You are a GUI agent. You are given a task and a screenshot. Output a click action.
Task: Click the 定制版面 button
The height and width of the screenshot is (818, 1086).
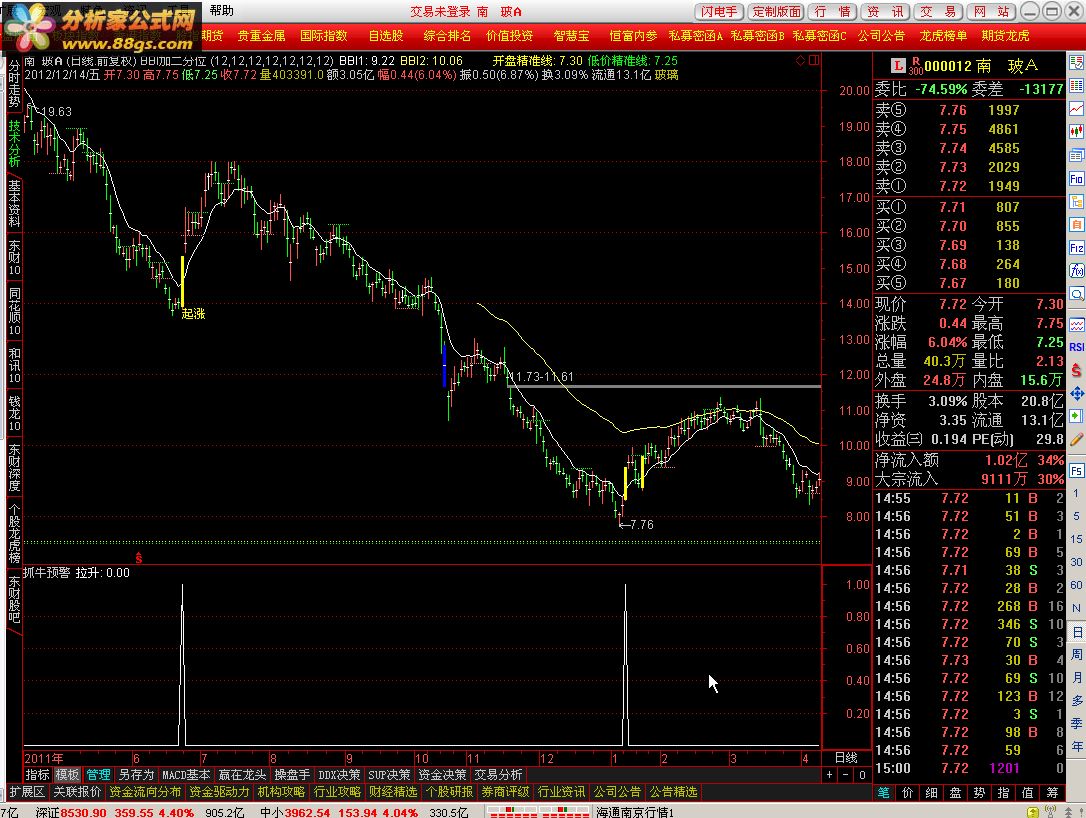click(x=776, y=12)
